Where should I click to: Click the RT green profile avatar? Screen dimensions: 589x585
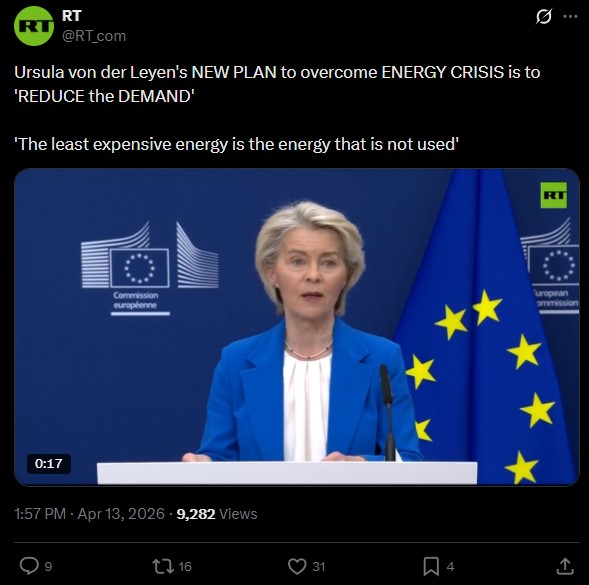point(34,26)
